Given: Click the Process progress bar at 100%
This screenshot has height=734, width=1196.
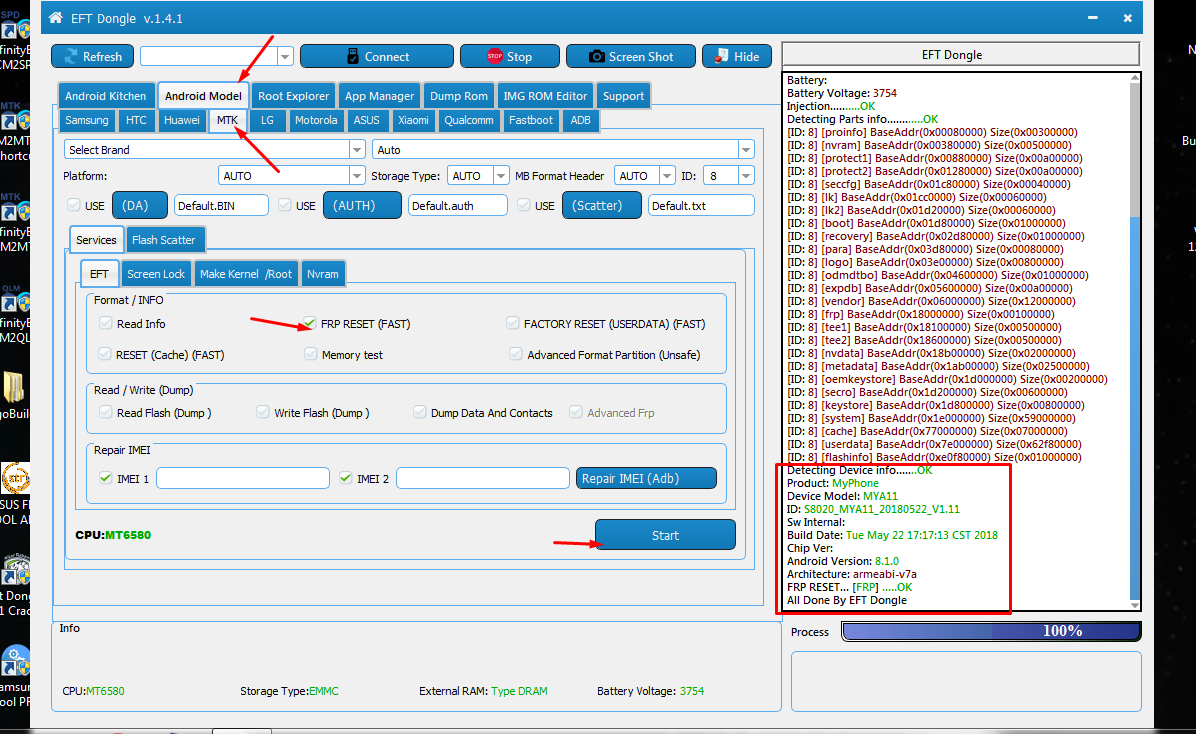Looking at the screenshot, I should [x=991, y=631].
